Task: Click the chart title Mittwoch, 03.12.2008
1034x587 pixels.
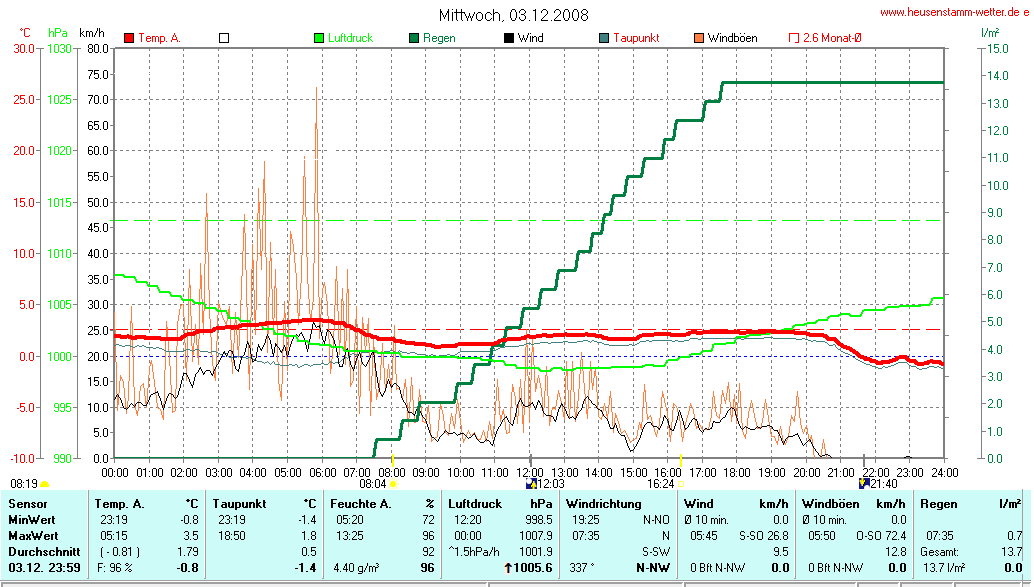Action: point(514,15)
